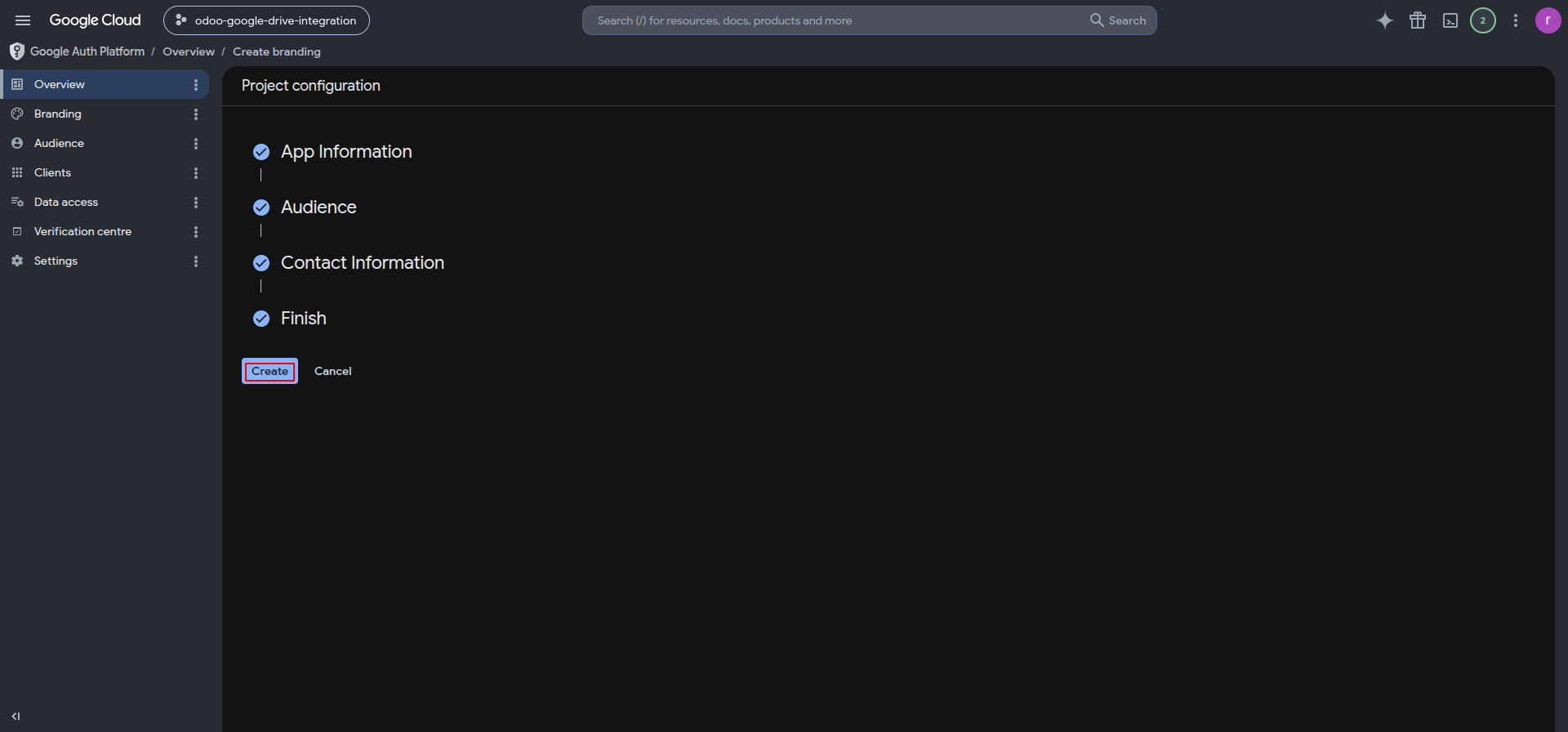
Task: Click the Settings gear icon in sidebar
Action: (17, 261)
